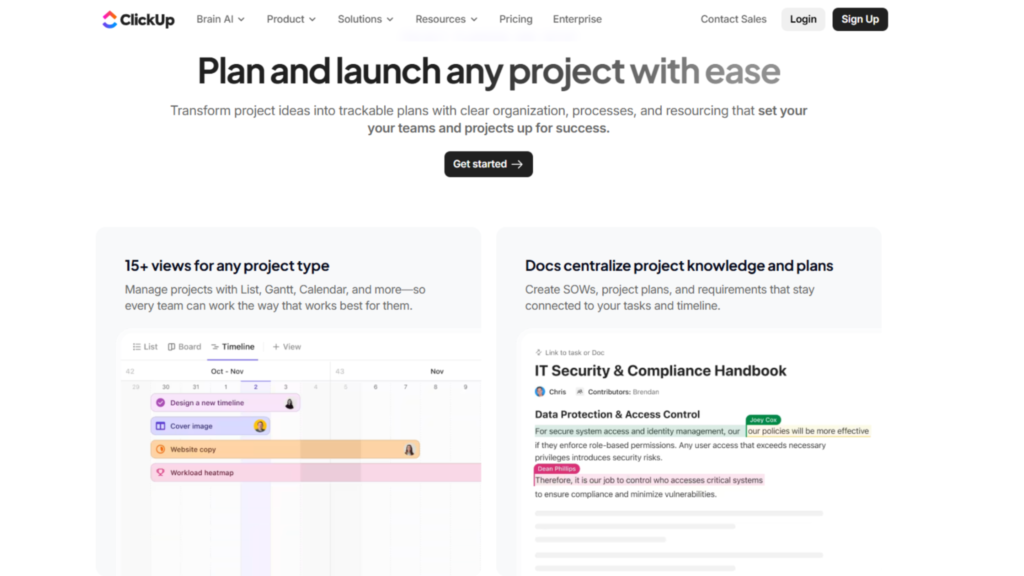
Task: Select the highlighted November 2 date column
Action: pos(256,386)
